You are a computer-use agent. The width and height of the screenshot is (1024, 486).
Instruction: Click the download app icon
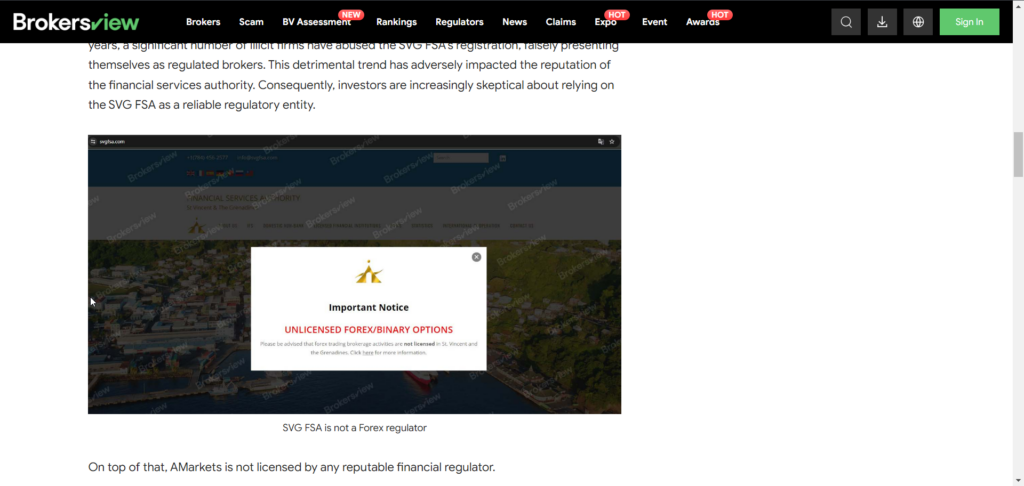pos(882,22)
